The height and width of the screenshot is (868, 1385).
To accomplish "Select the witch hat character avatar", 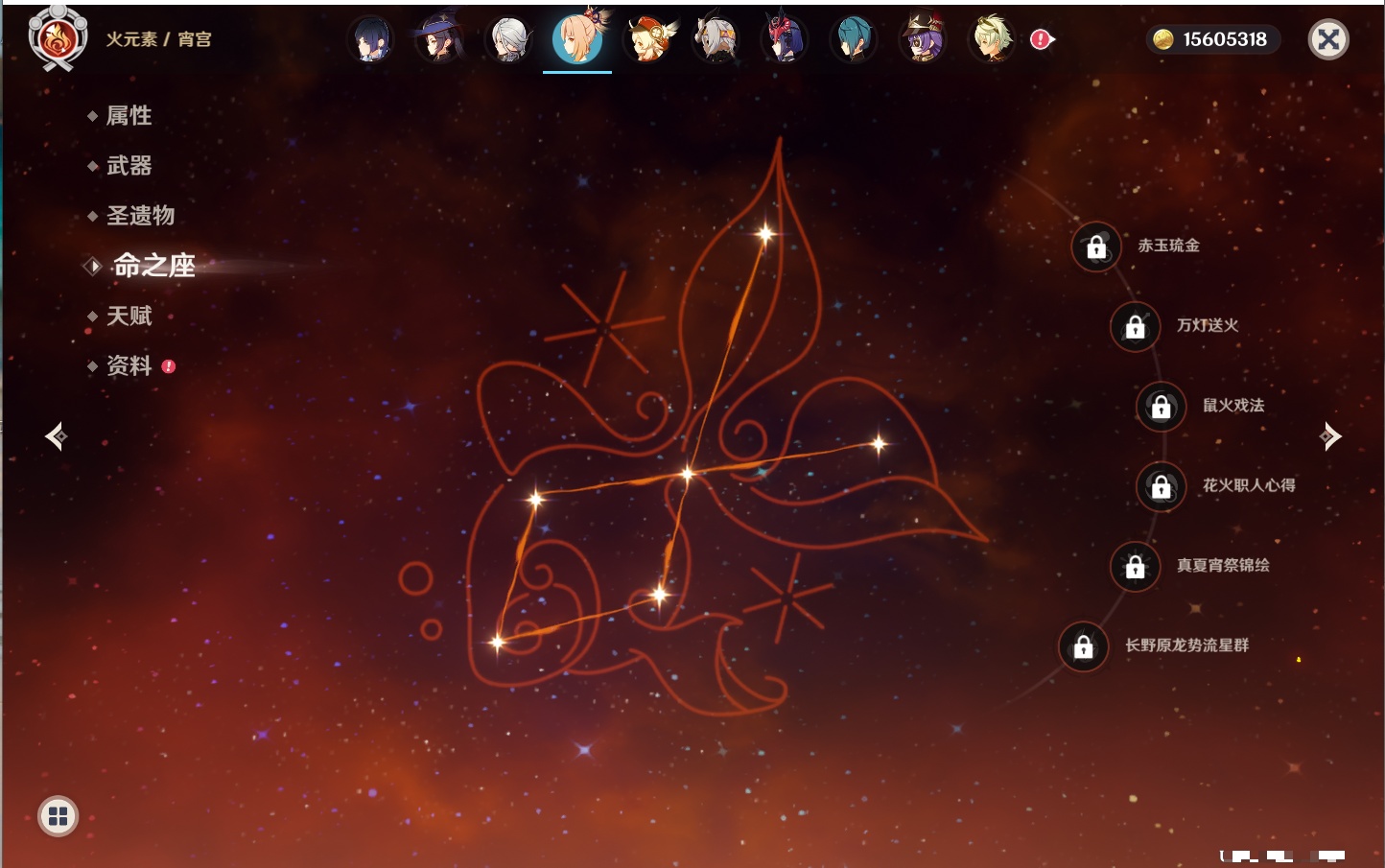I will (440, 39).
